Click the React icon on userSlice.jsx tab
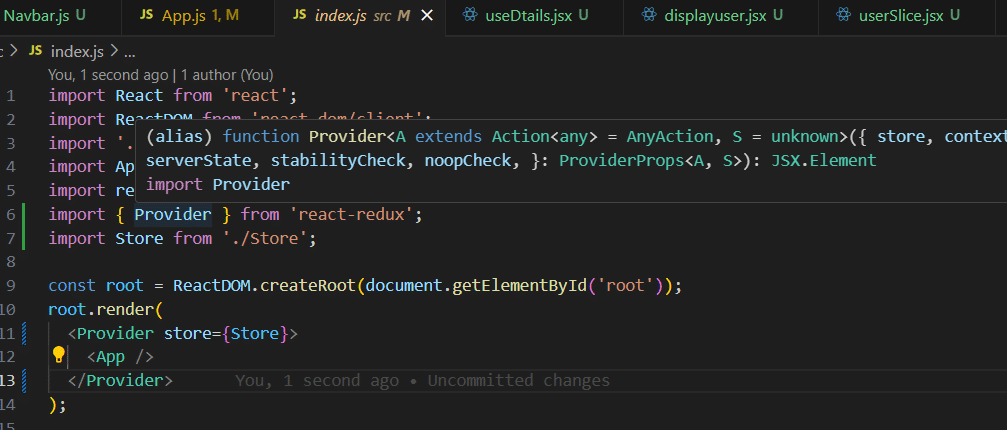 [844, 15]
